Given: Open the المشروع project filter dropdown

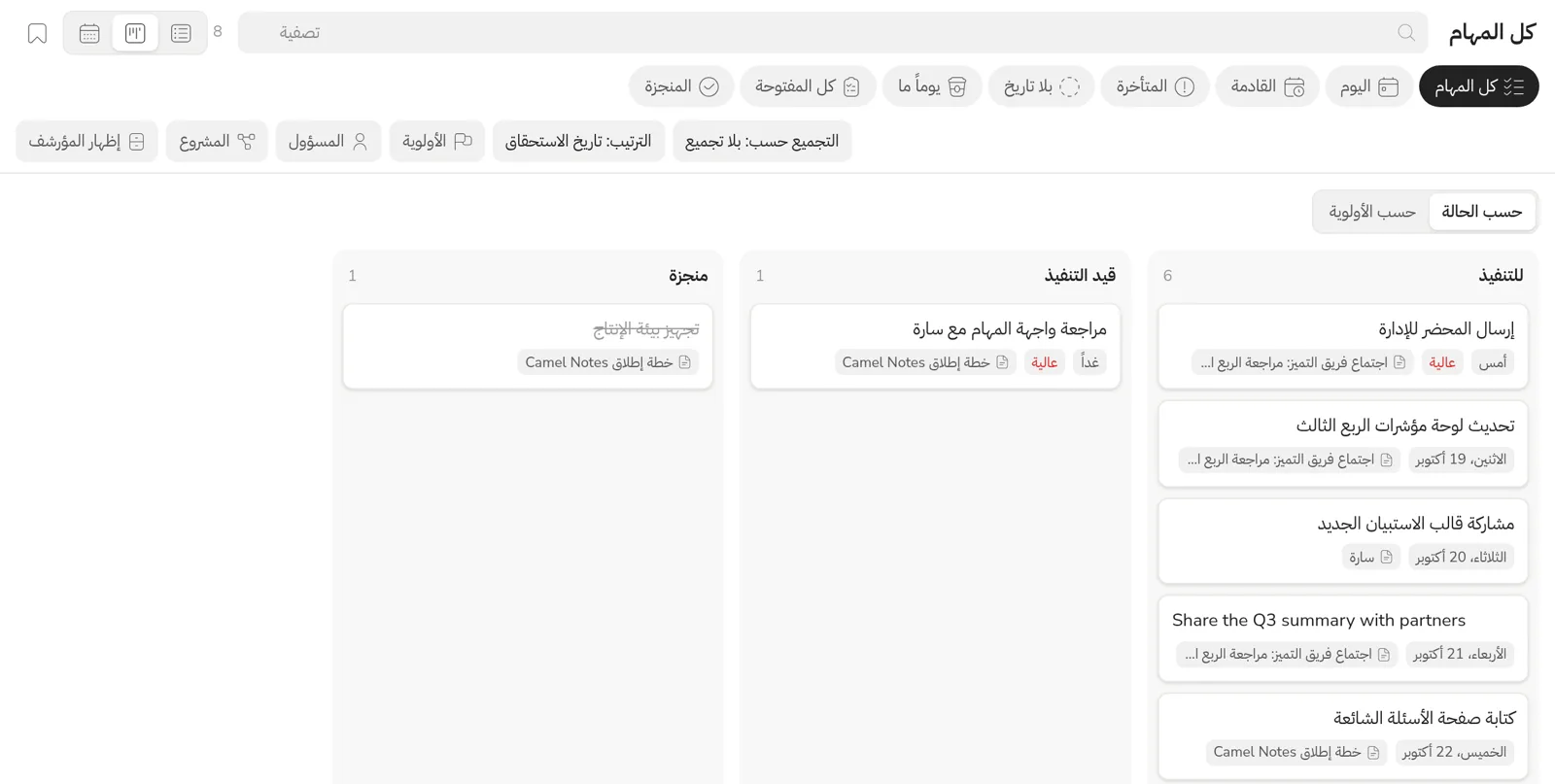Looking at the screenshot, I should [x=217, y=142].
